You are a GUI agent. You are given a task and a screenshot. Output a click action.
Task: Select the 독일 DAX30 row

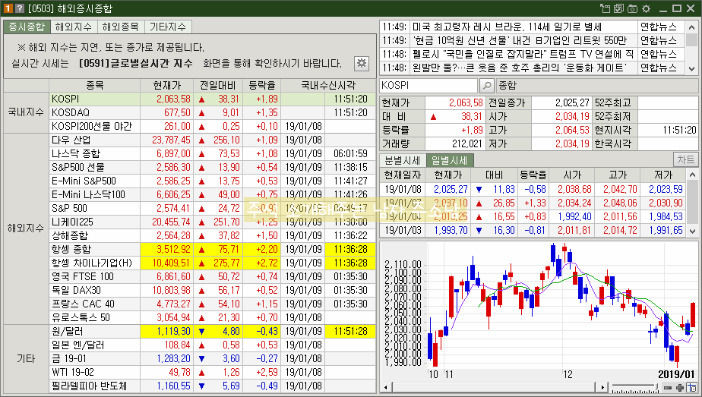click(213, 290)
